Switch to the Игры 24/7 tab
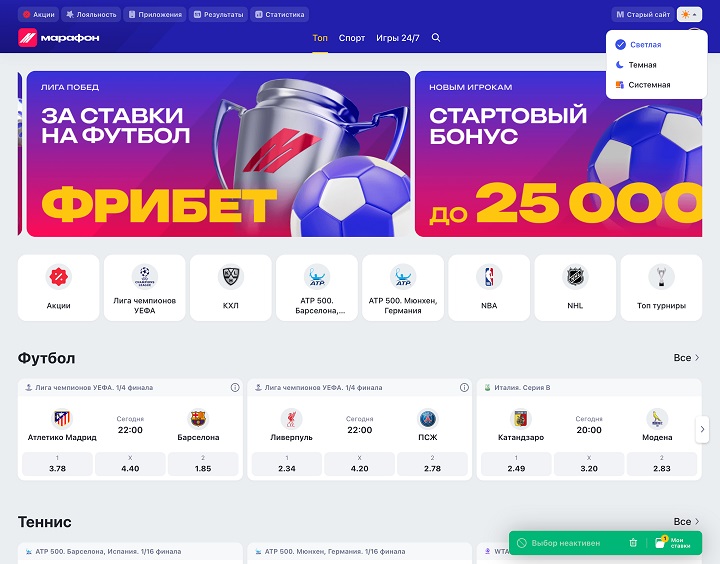The image size is (720, 564). click(x=398, y=38)
